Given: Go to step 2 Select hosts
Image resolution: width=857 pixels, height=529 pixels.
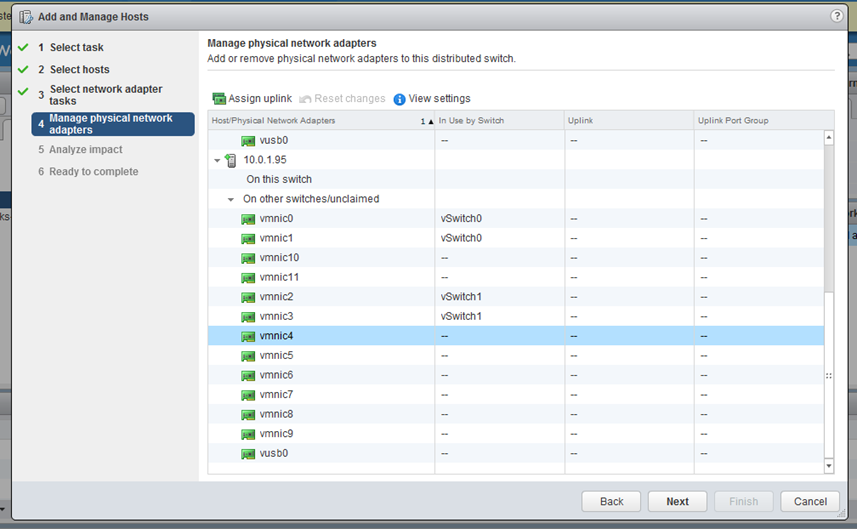Looking at the screenshot, I should click(80, 69).
